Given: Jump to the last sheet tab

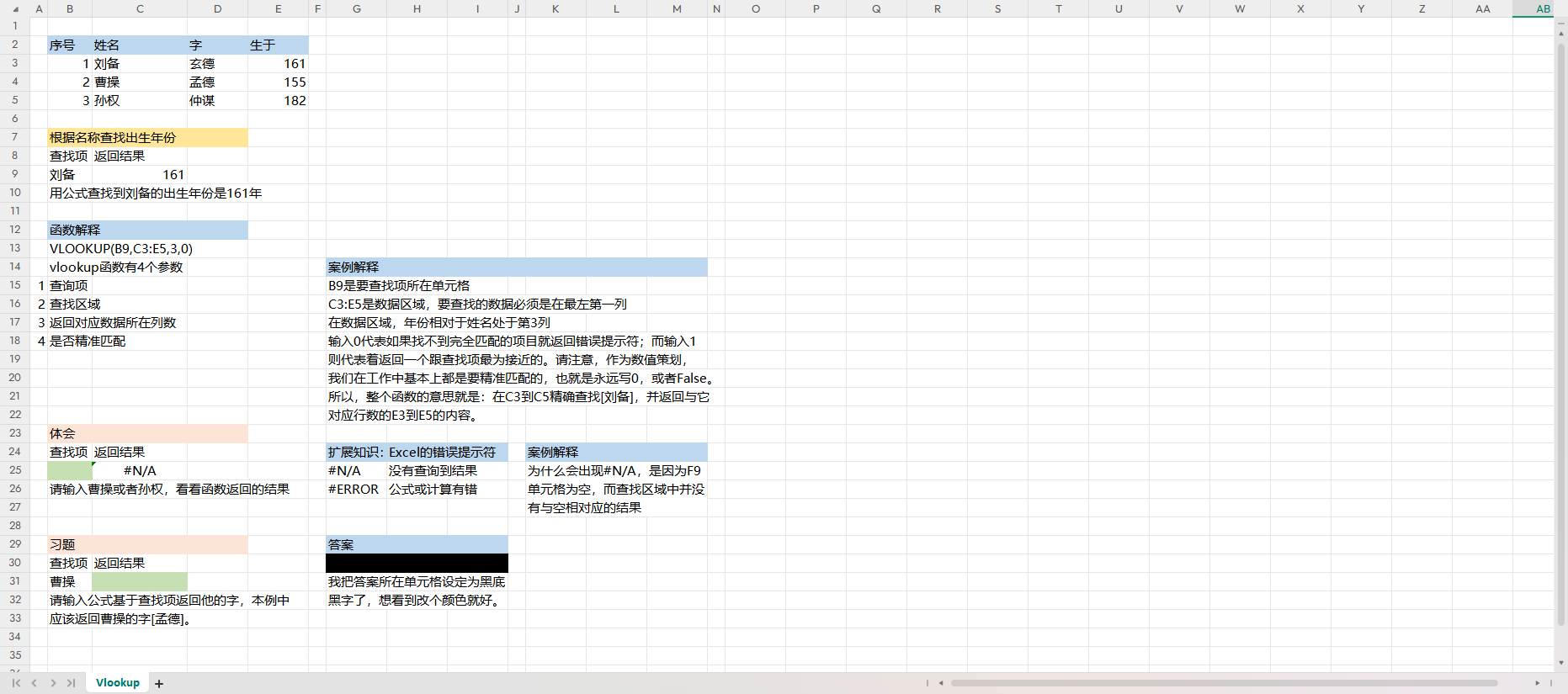Looking at the screenshot, I should click(x=72, y=683).
